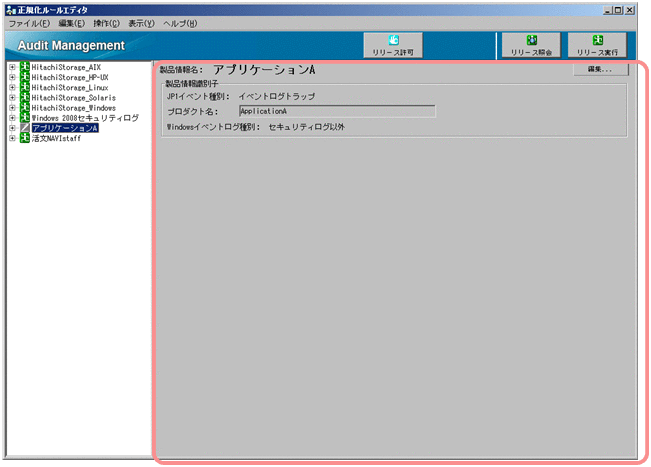
Task: Open the ファイル(F) menu
Action: (29, 23)
